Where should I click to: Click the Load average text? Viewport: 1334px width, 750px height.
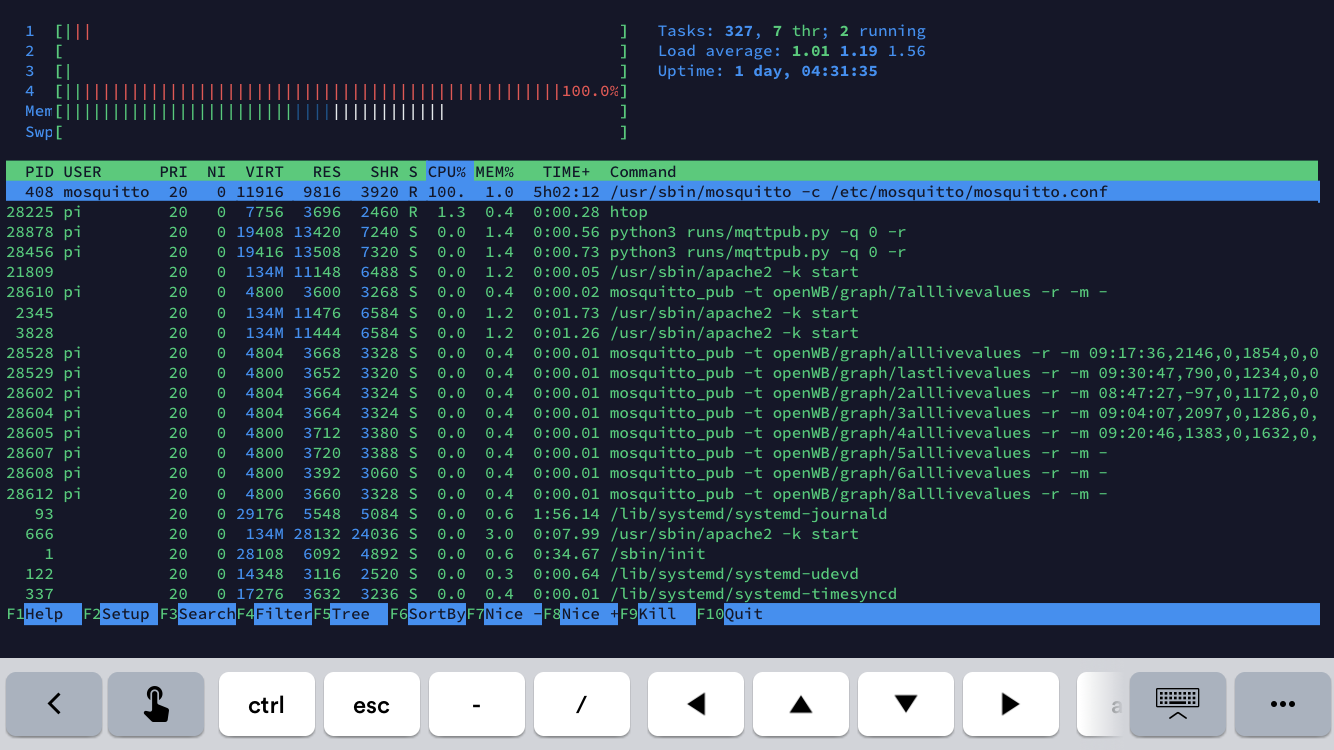click(792, 51)
